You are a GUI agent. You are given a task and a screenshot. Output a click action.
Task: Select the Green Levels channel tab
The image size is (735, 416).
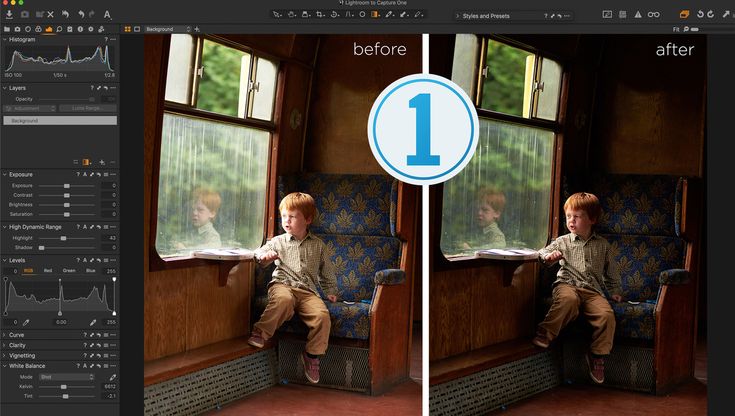[69, 271]
